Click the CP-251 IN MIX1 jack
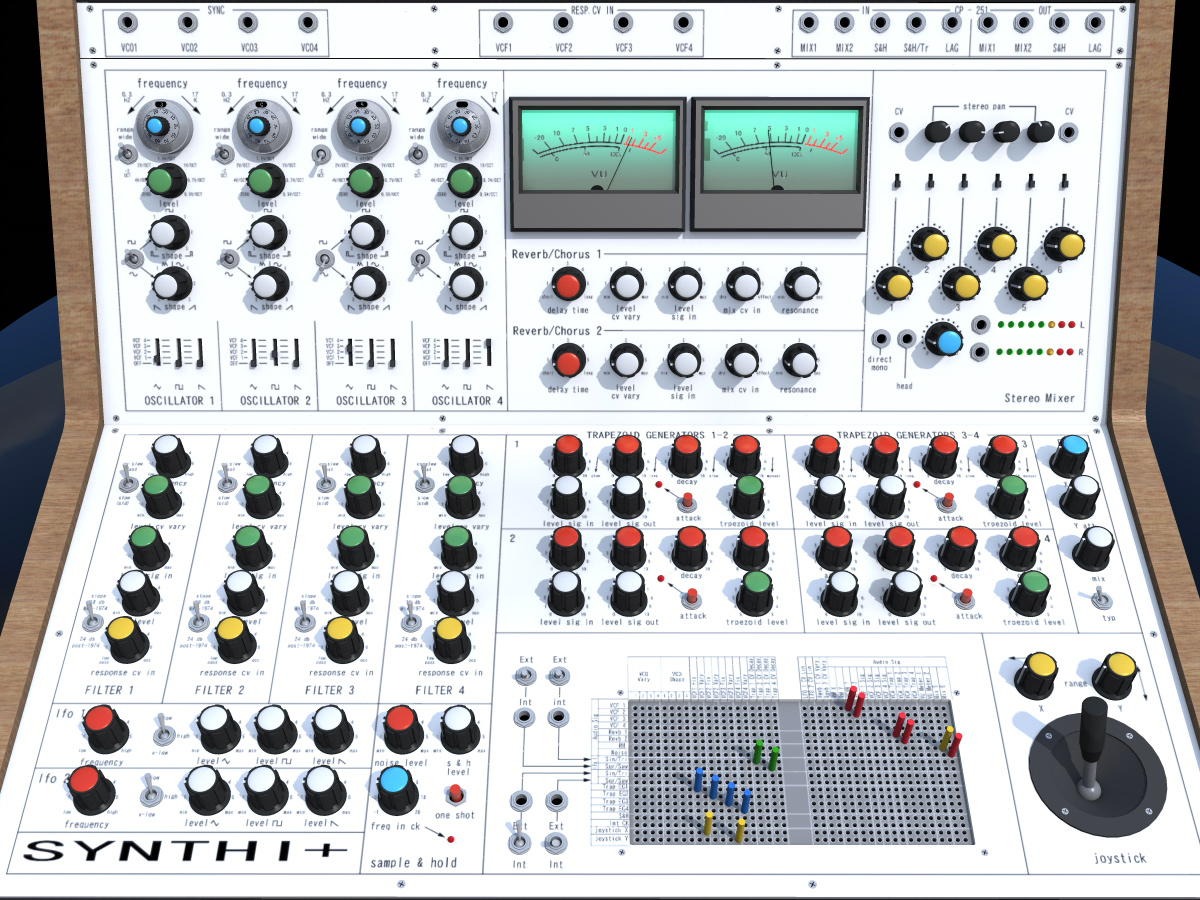 point(808,22)
